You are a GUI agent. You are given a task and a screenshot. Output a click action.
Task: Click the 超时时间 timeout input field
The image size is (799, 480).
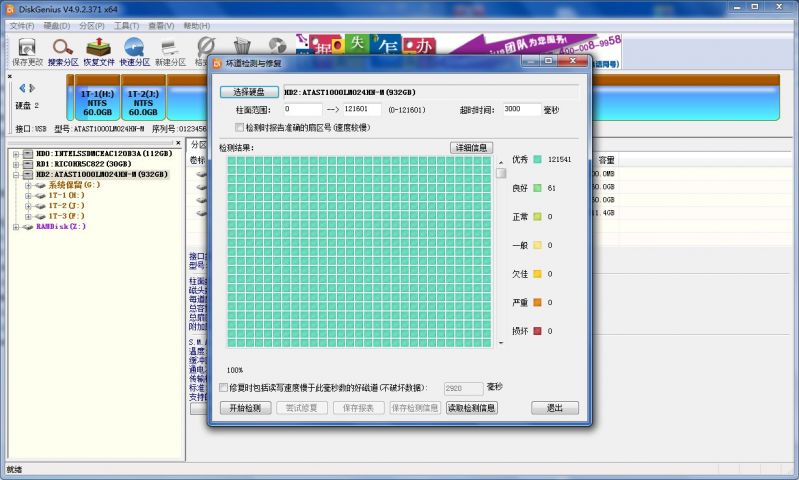coord(523,110)
